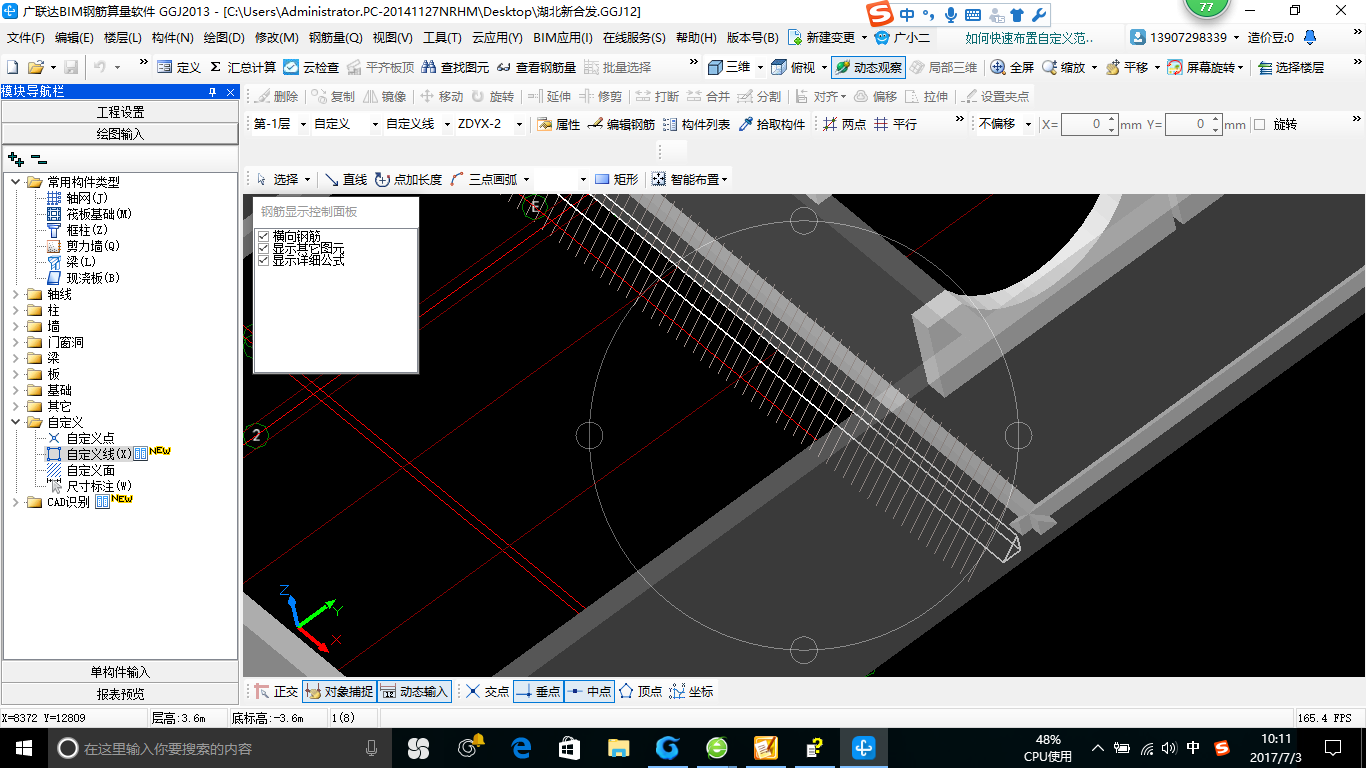Click the save file icon
Screen dimensions: 1366x768
pyautogui.click(x=71, y=67)
